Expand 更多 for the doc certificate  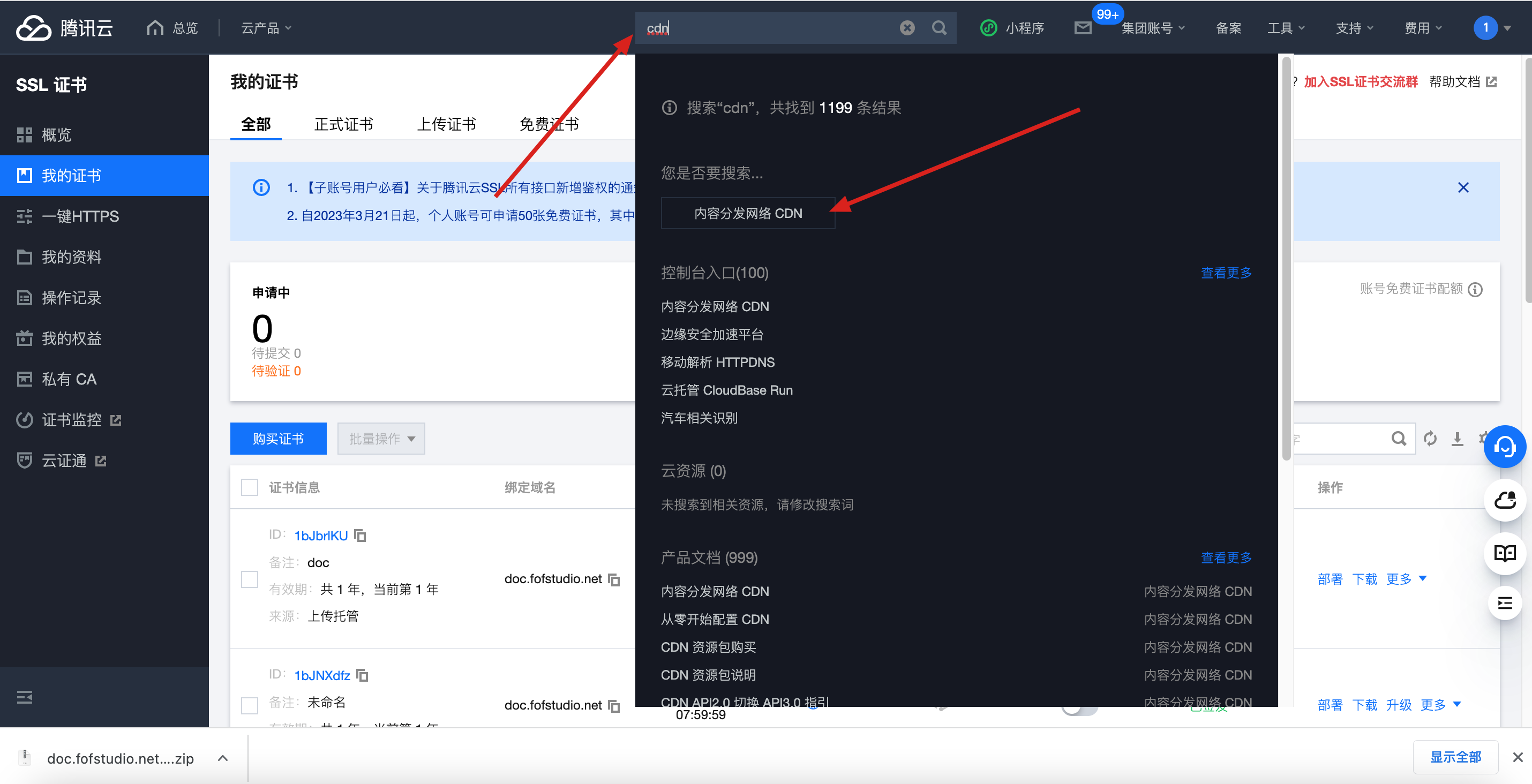tap(1406, 579)
